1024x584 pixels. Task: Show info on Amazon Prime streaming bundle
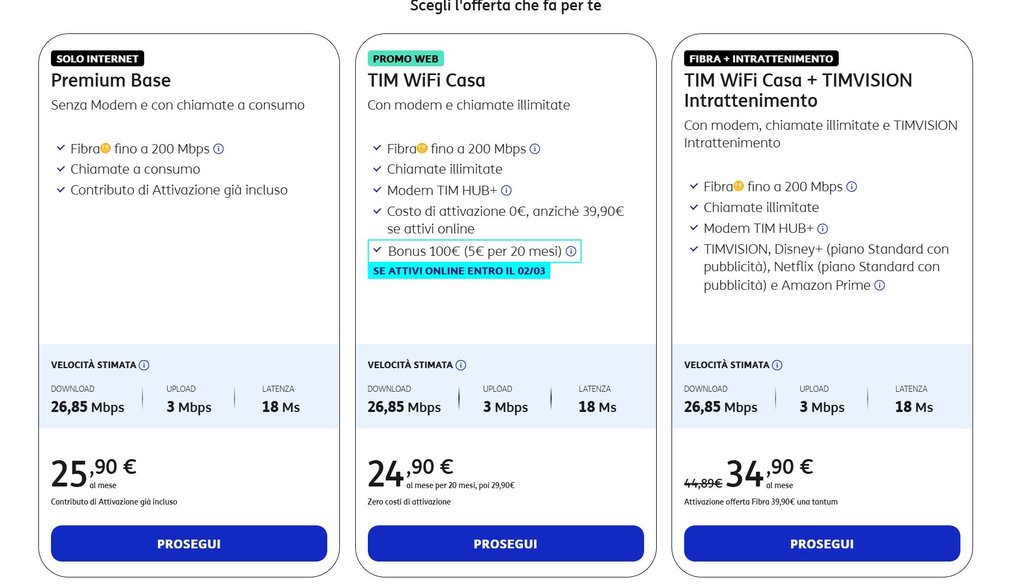tap(880, 286)
